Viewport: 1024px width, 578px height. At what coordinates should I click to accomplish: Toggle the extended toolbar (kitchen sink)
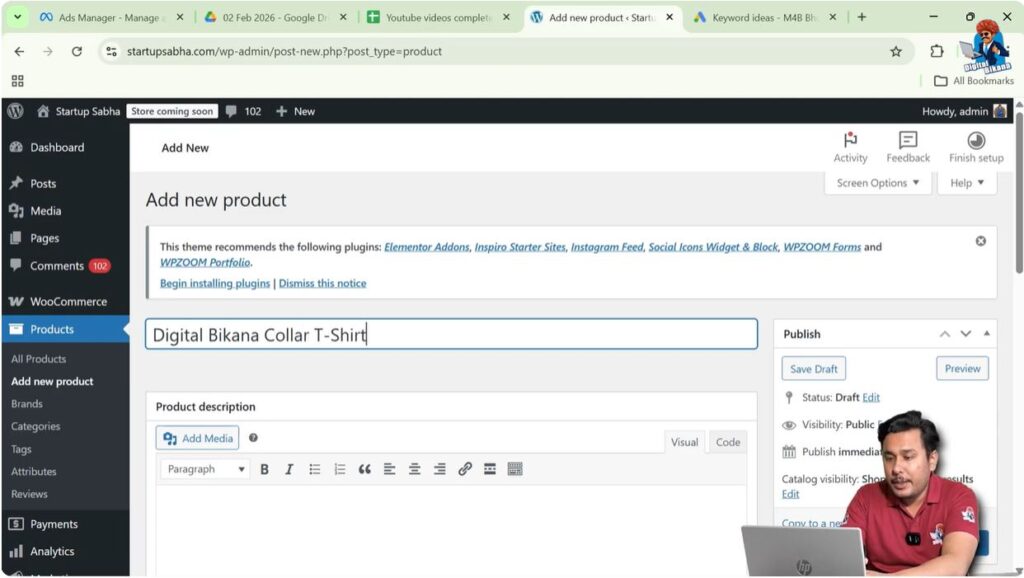pyautogui.click(x=514, y=468)
